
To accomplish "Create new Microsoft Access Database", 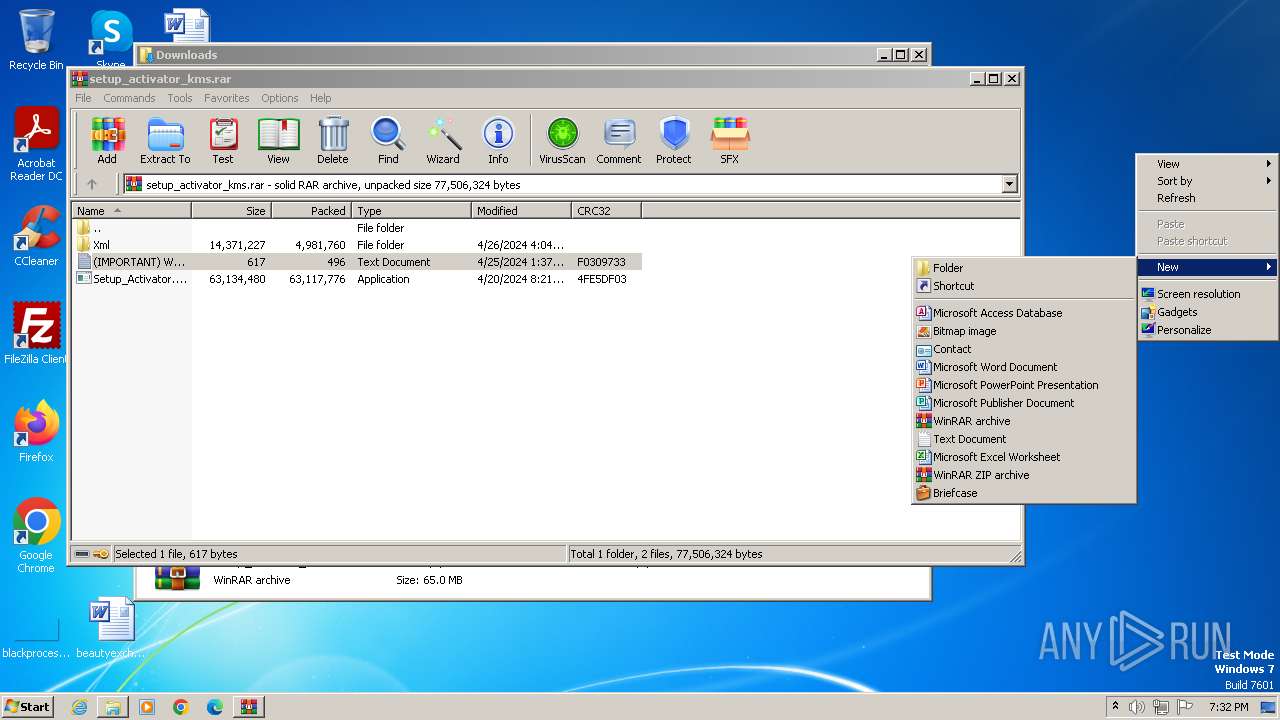I will (1024, 313).
